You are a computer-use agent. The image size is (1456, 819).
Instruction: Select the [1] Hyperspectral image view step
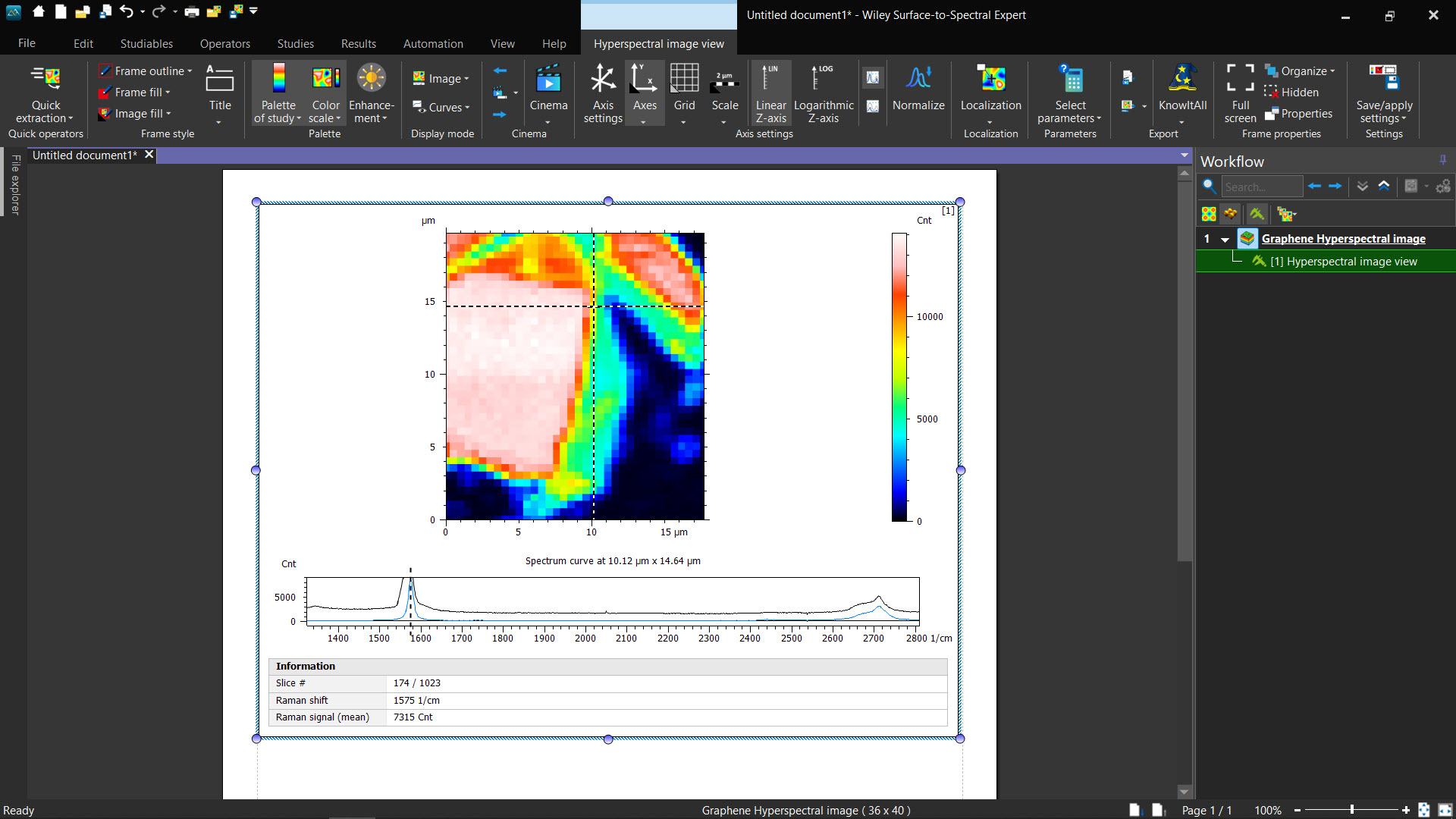(x=1343, y=262)
